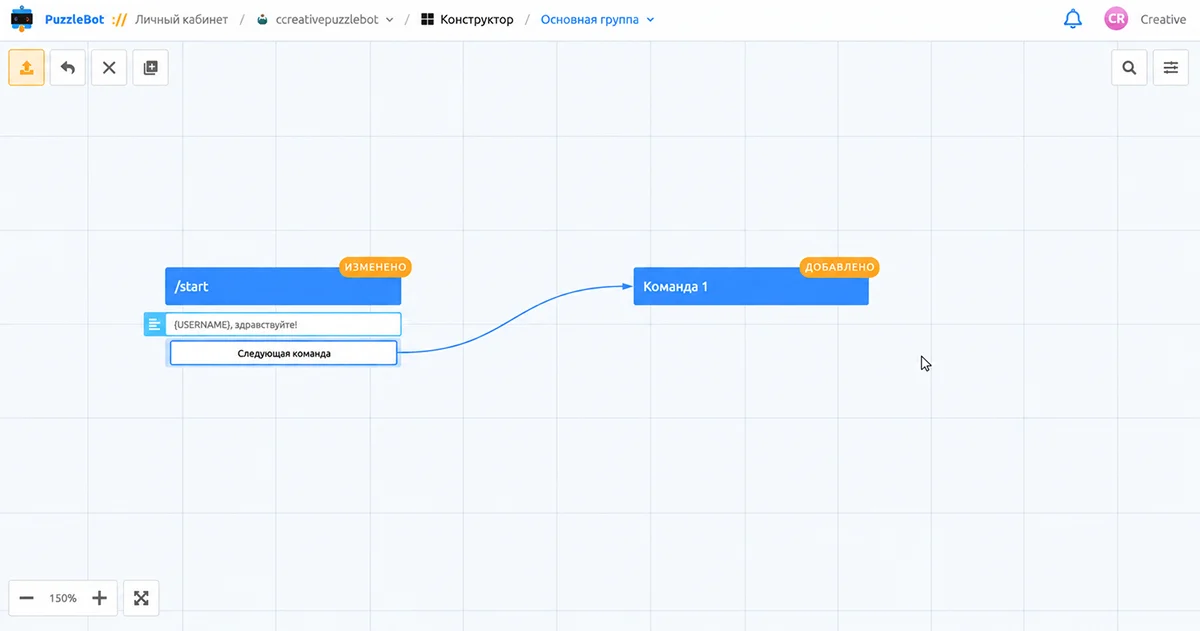Open the notifications bell

(x=1073, y=19)
